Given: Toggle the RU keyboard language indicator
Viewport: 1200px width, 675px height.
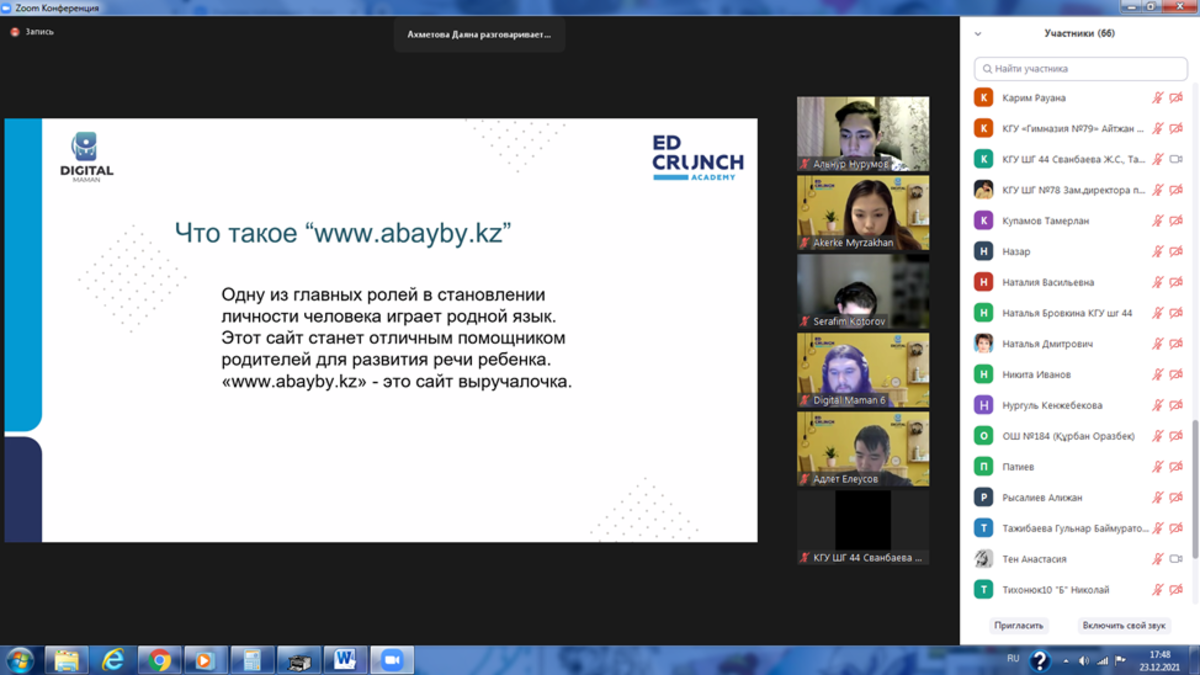Looking at the screenshot, I should [1013, 659].
